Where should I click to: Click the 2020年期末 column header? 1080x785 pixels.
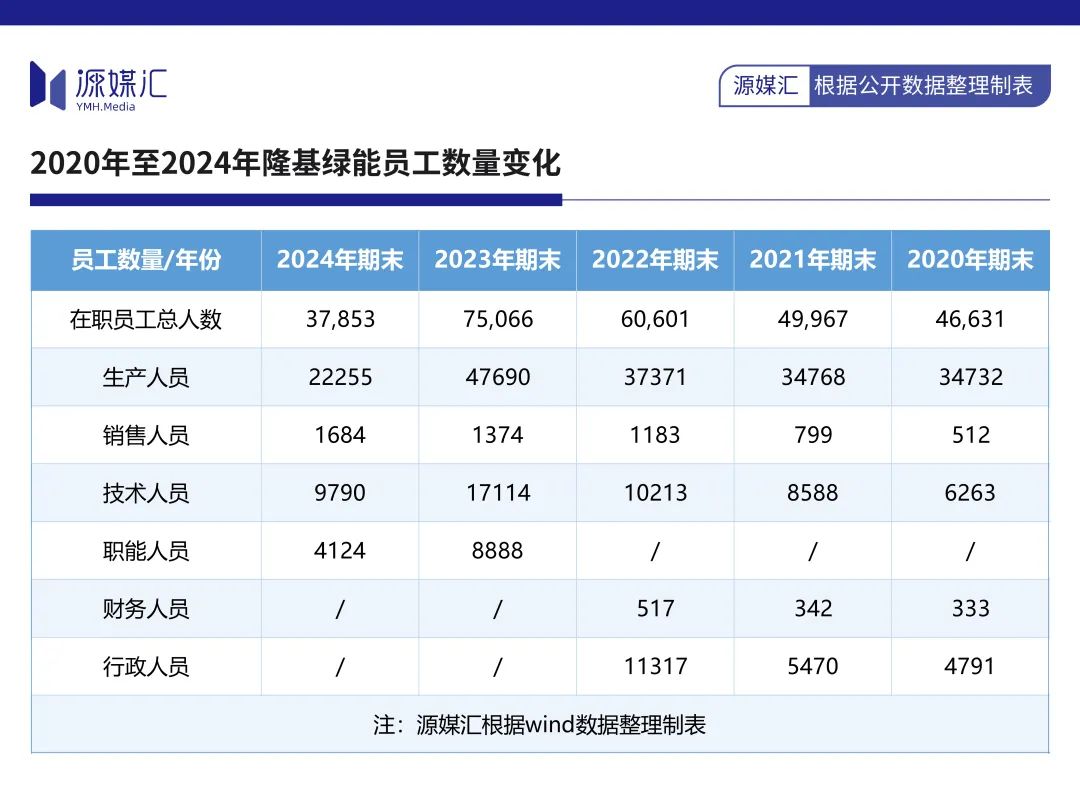970,260
